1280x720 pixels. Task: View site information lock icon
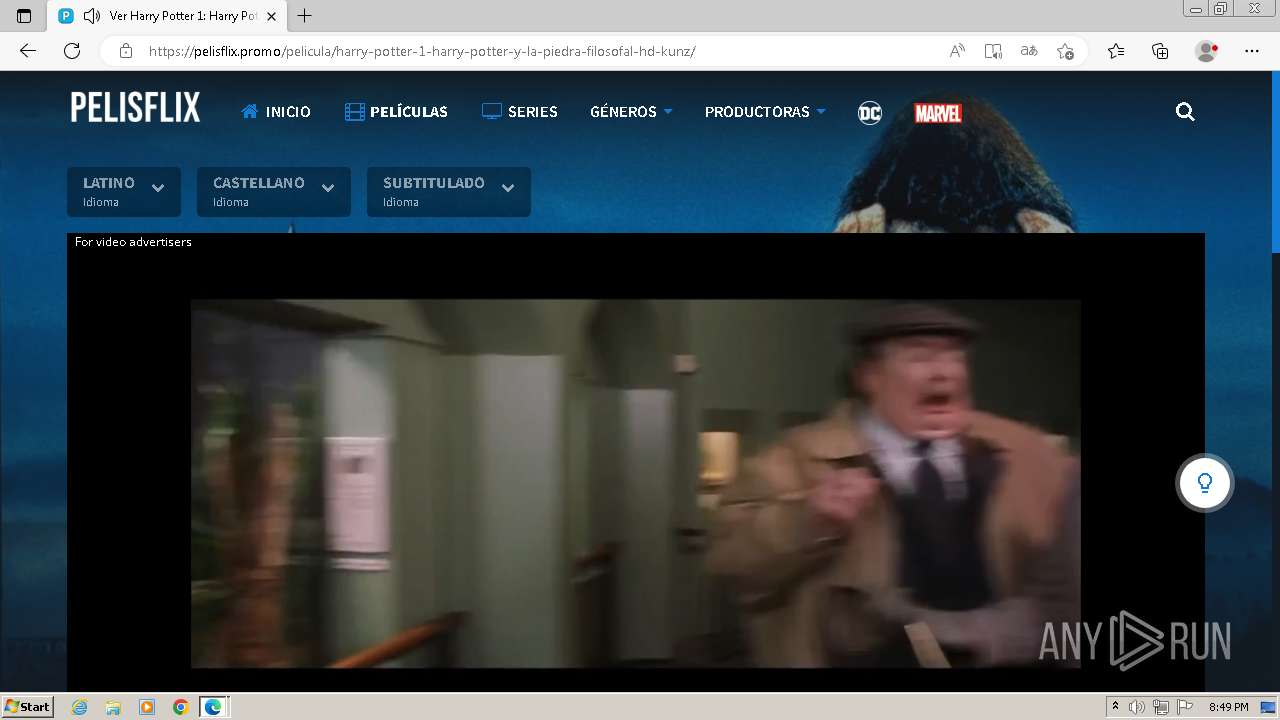pos(126,51)
